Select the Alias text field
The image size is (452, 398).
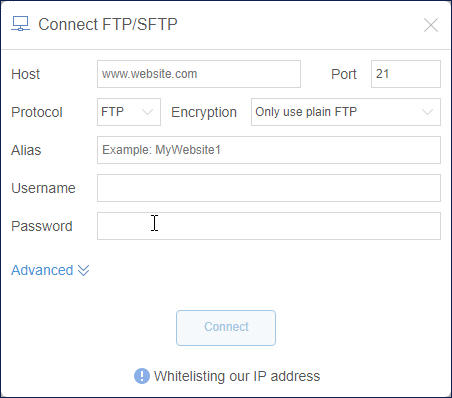[269, 150]
